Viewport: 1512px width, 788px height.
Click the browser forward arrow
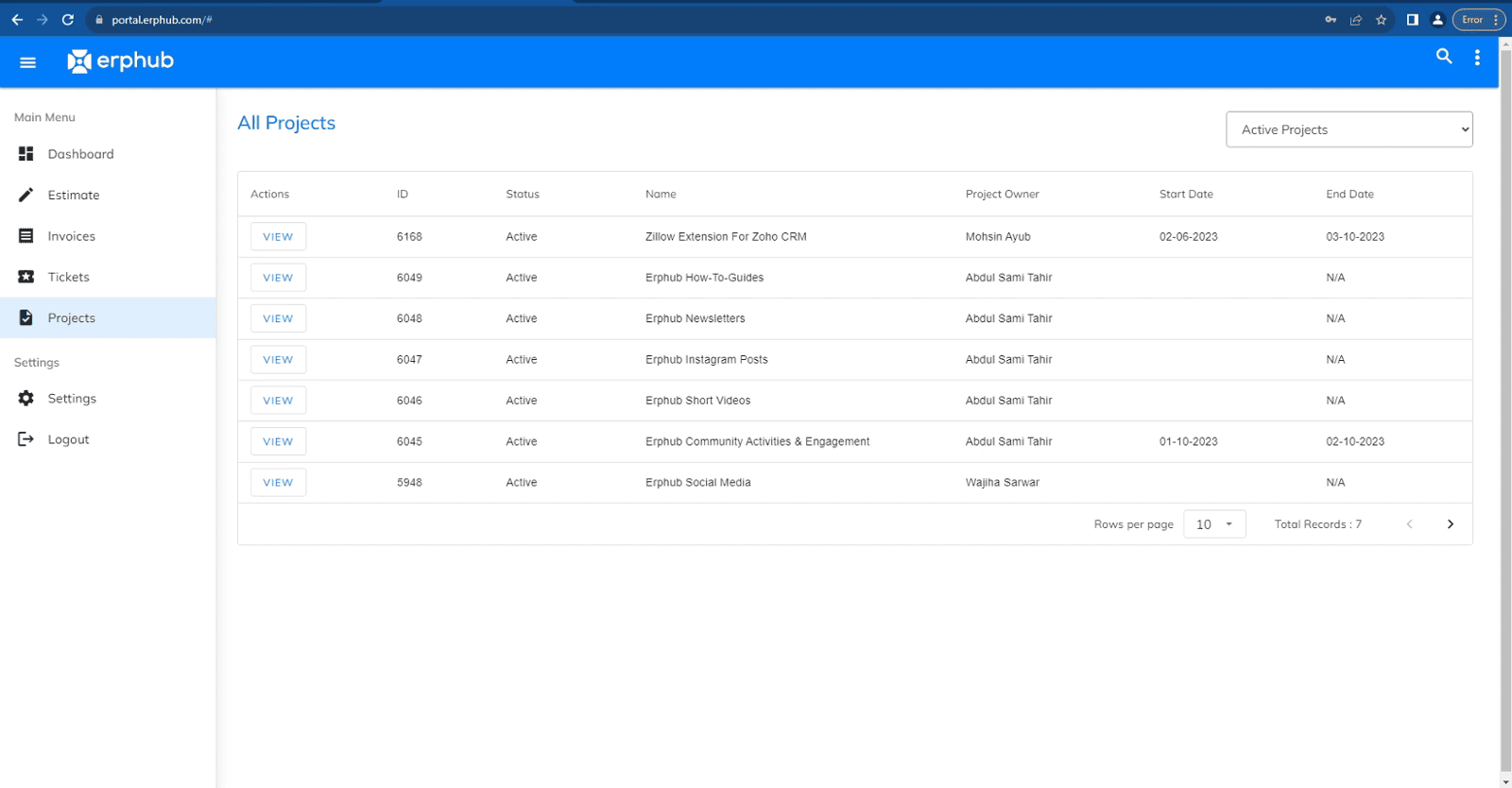coord(43,20)
